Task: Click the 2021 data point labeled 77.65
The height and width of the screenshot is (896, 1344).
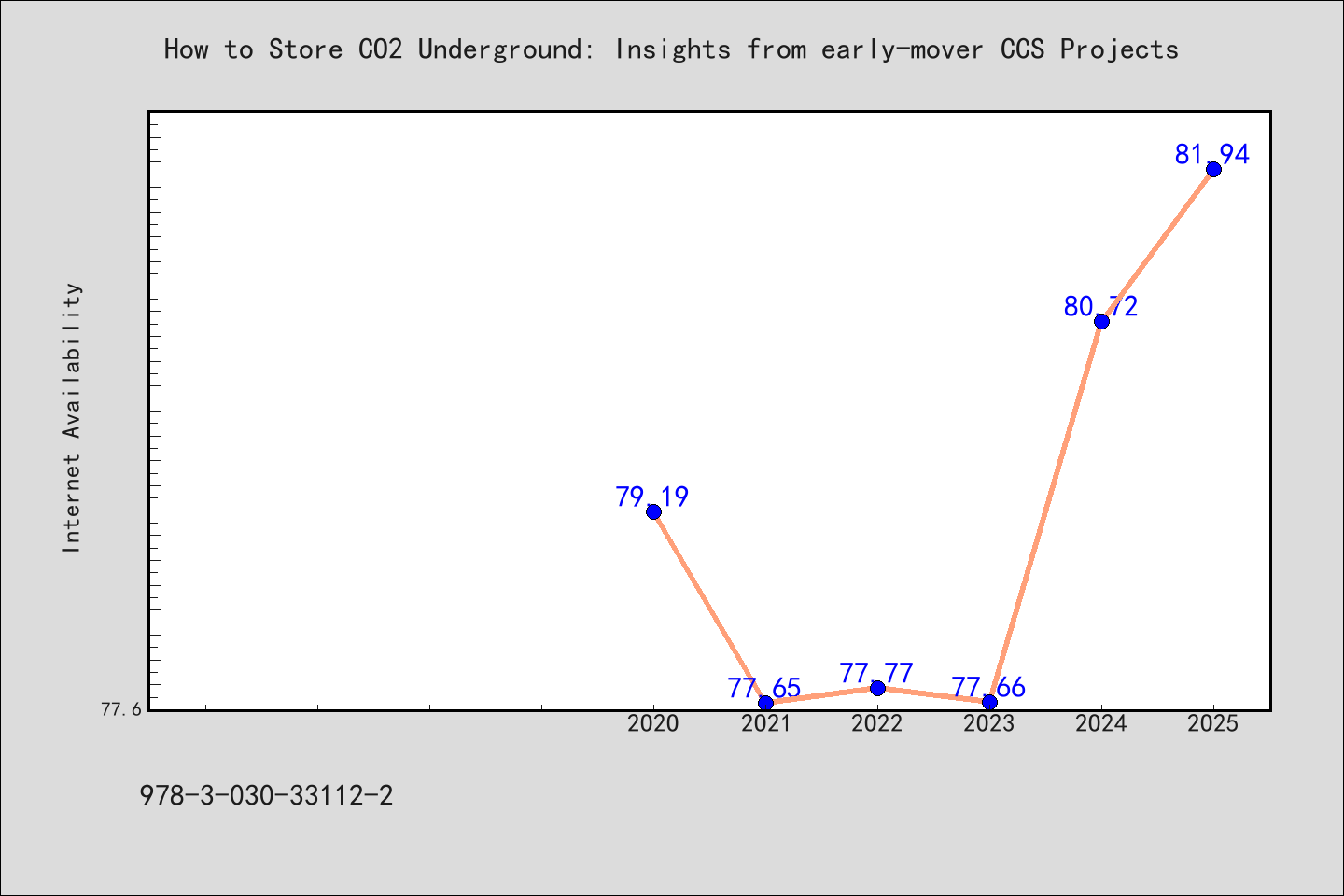Action: tap(765, 703)
